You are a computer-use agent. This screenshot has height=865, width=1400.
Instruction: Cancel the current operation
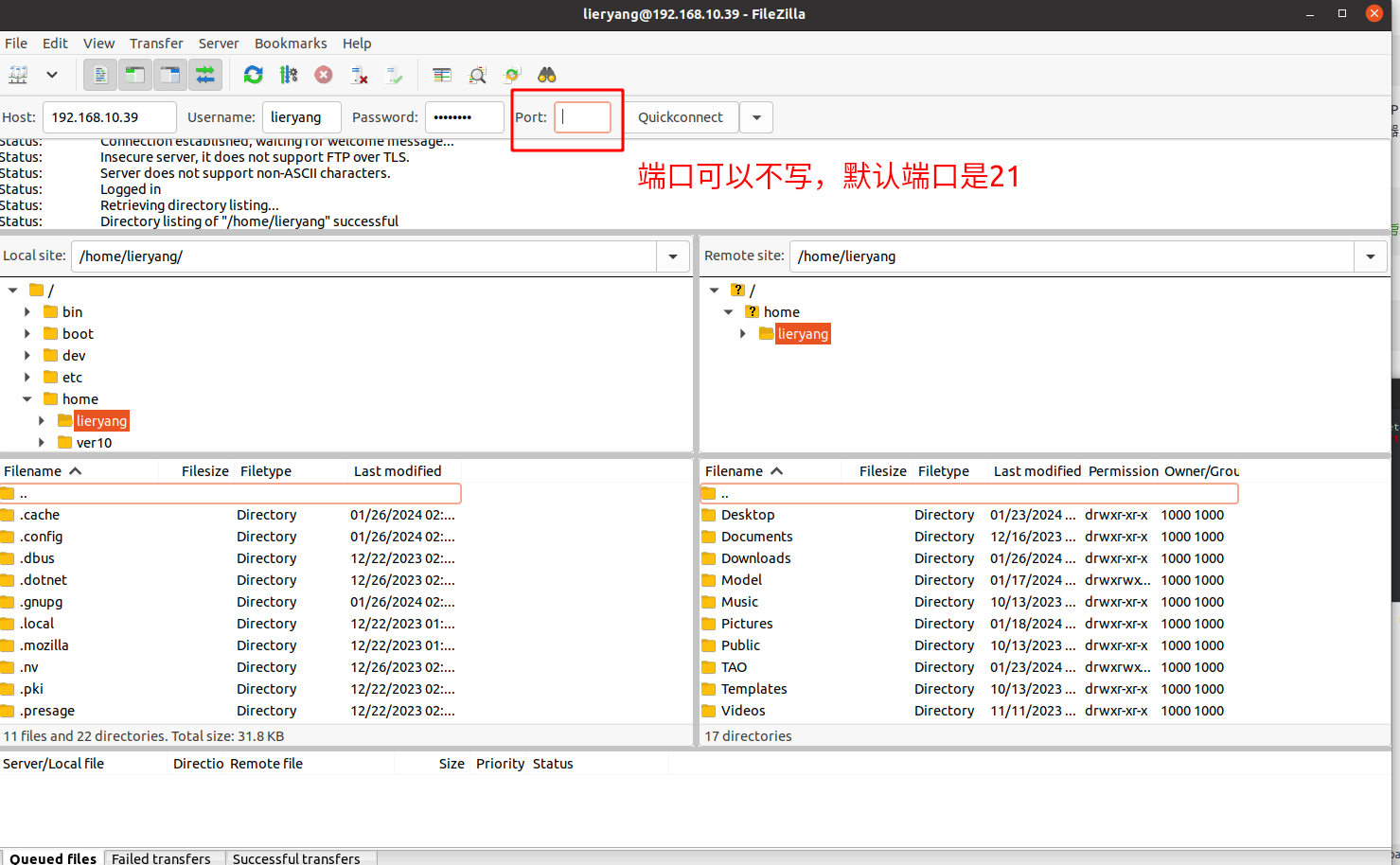[x=324, y=75]
